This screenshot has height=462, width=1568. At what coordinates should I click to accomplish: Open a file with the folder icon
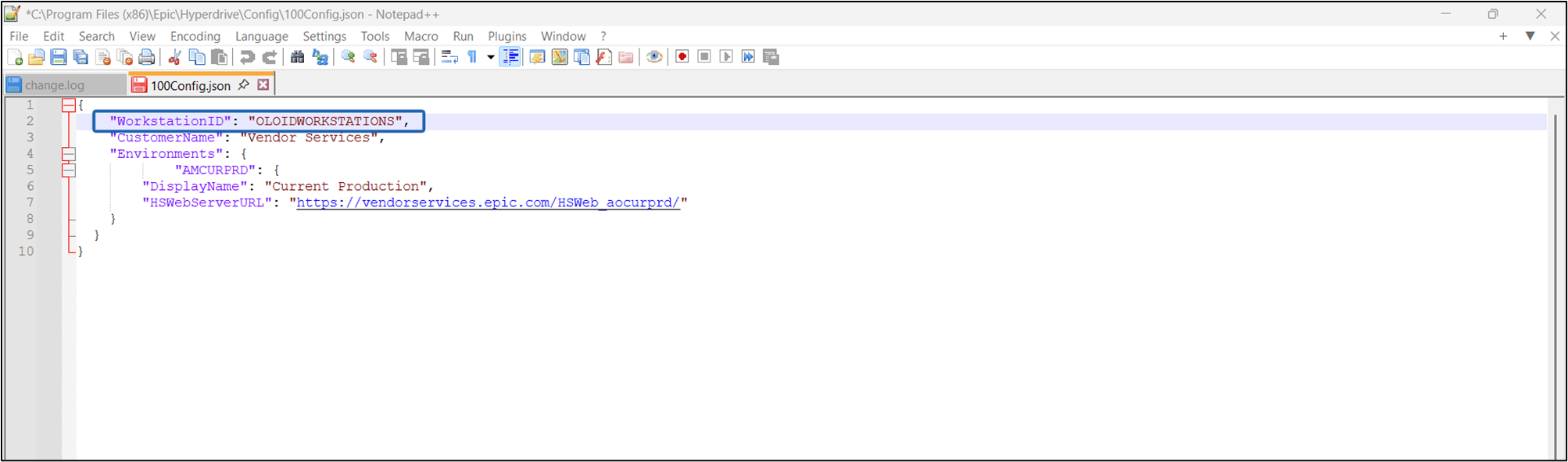[36, 57]
